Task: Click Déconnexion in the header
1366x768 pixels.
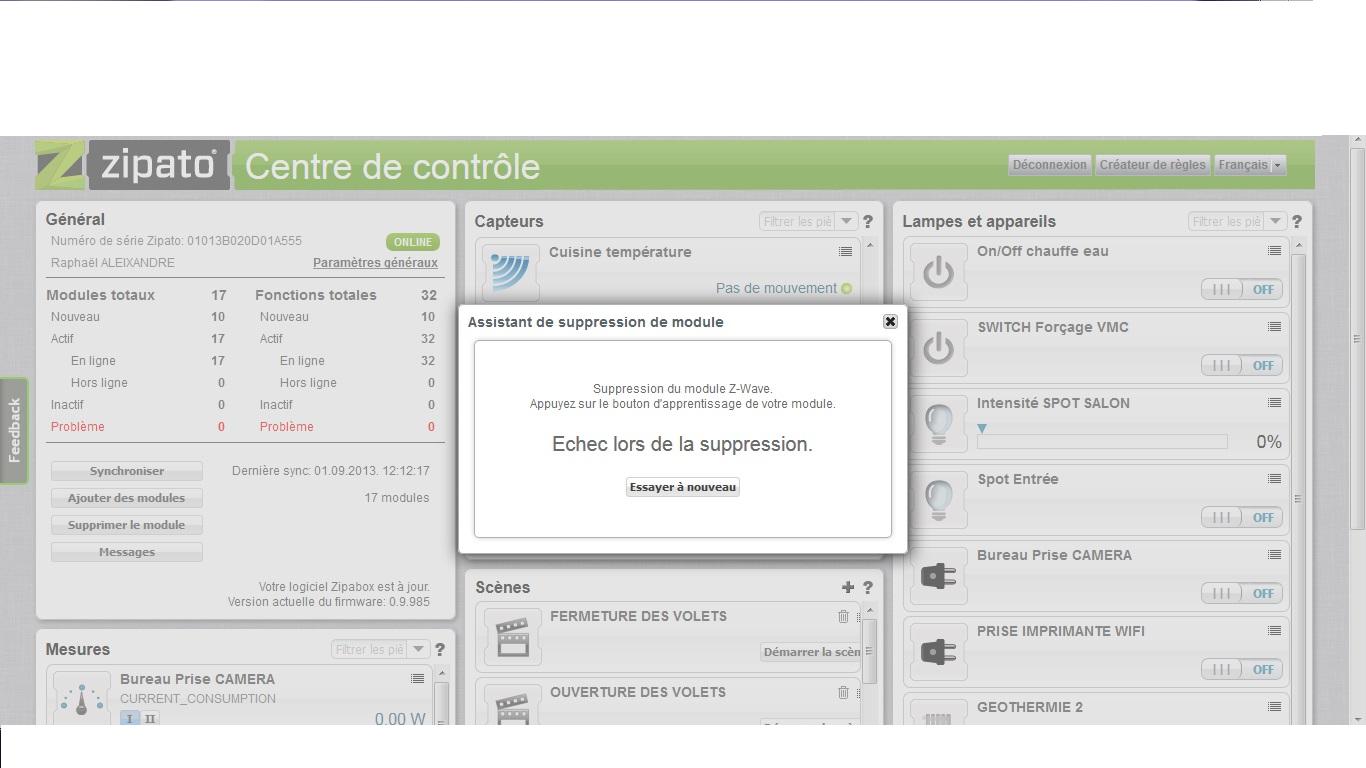Action: [x=1049, y=165]
